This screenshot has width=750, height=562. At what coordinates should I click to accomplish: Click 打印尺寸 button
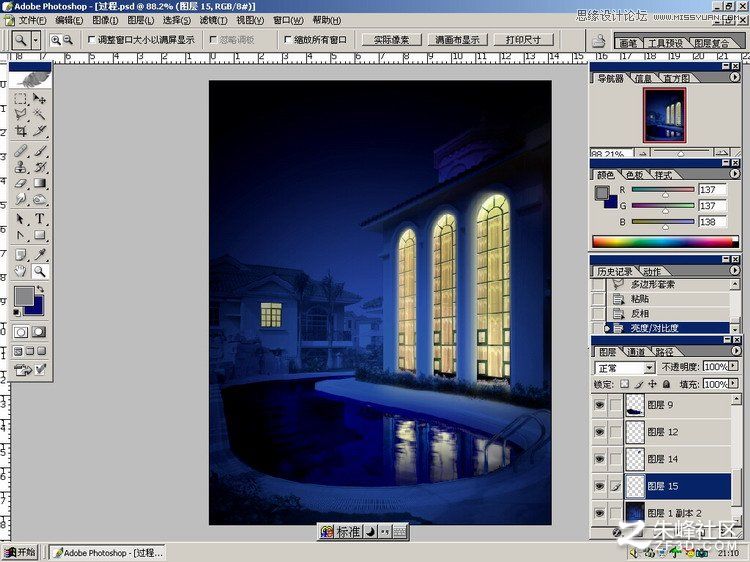523,40
